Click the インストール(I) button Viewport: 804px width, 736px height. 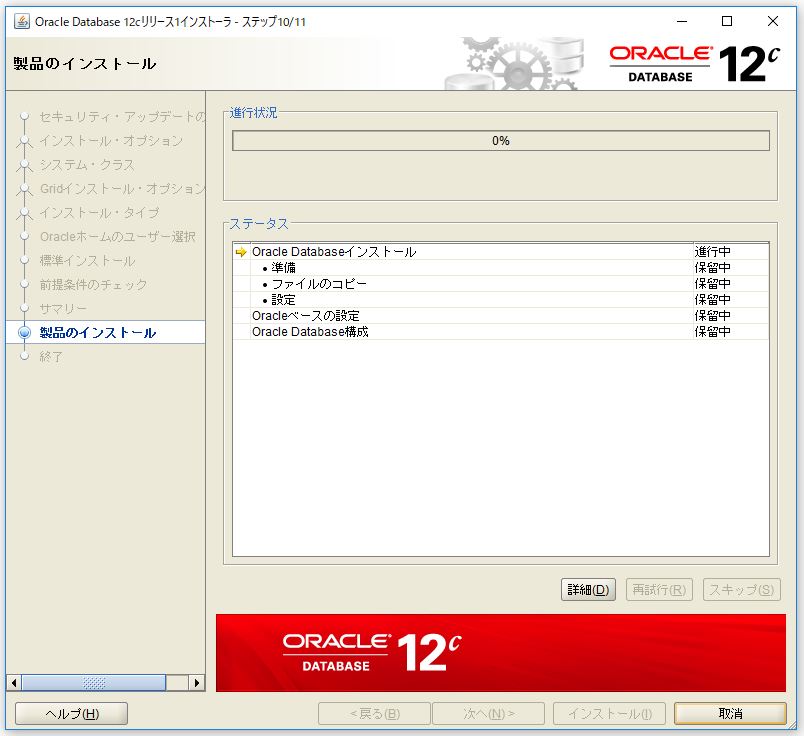610,713
